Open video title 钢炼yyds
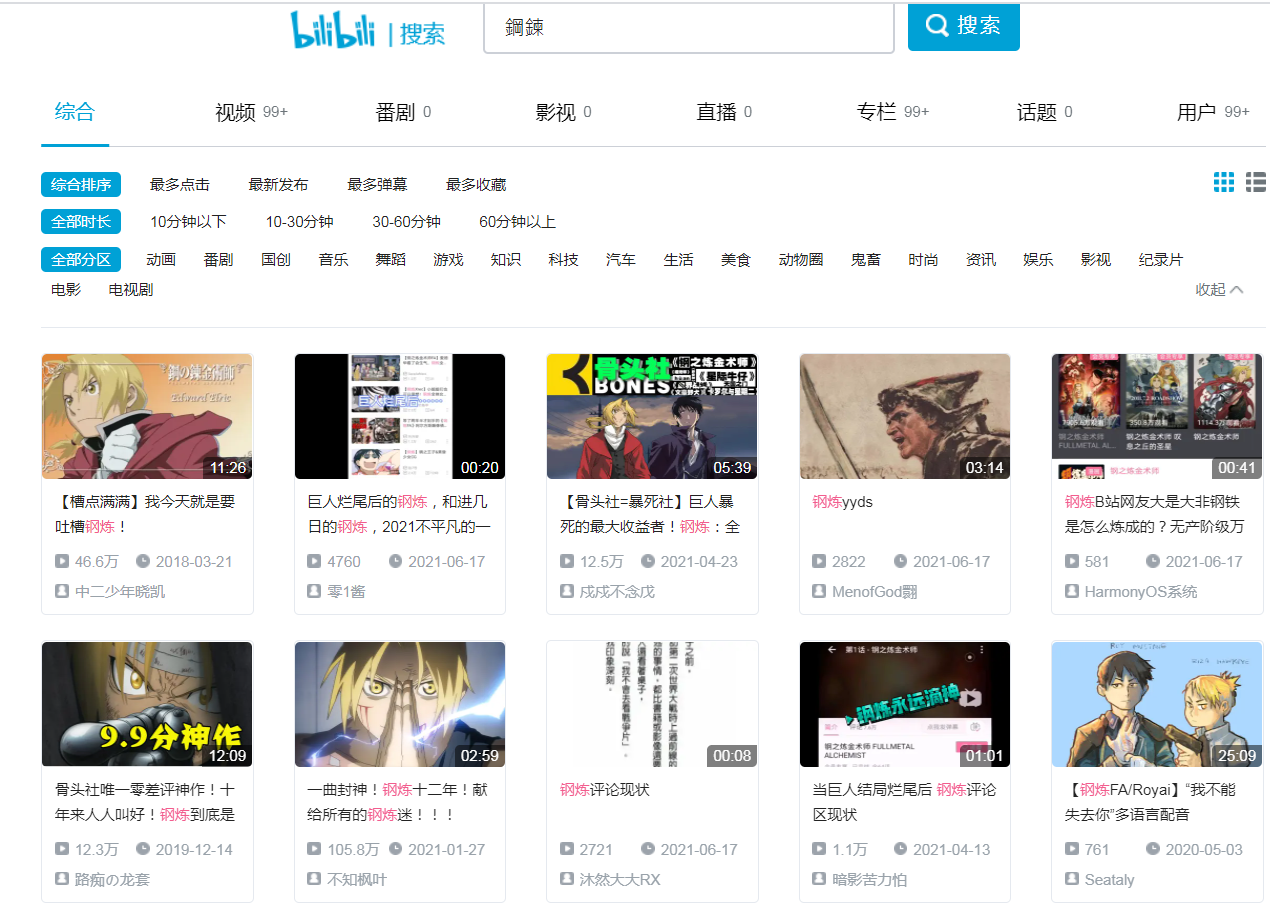Screen dimensions: 1270x904 tap(842, 502)
